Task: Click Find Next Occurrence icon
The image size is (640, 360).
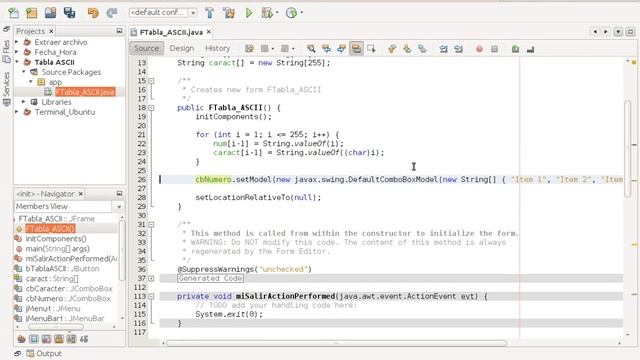Action: tap(341, 49)
